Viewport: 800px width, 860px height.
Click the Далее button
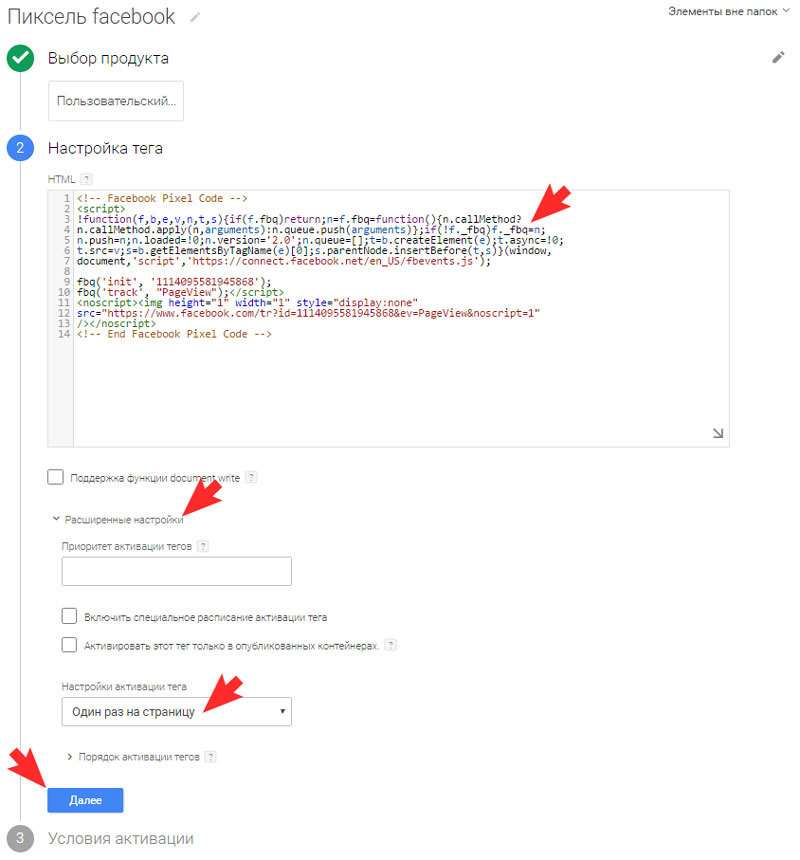click(x=85, y=800)
